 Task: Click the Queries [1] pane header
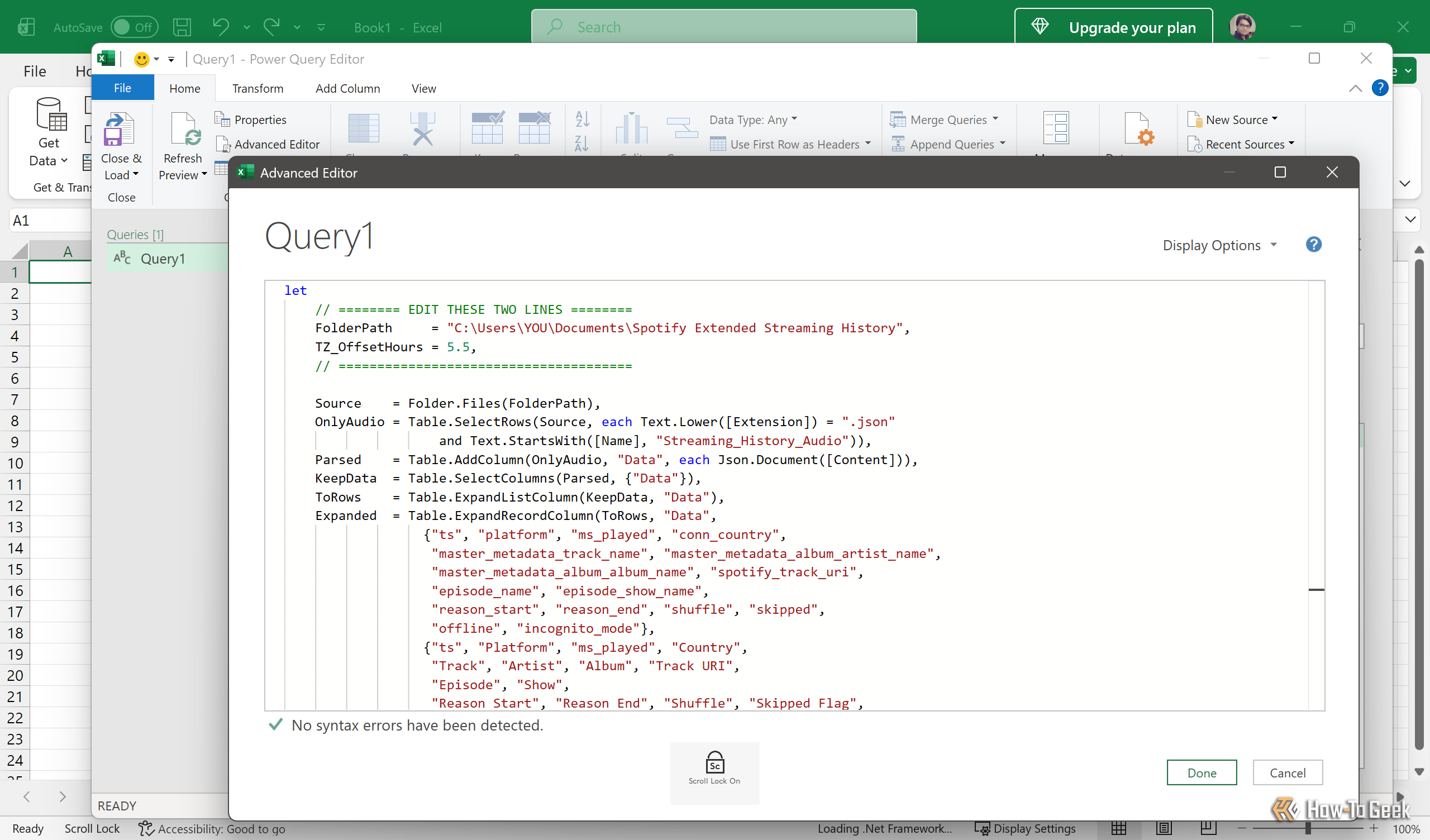click(135, 235)
